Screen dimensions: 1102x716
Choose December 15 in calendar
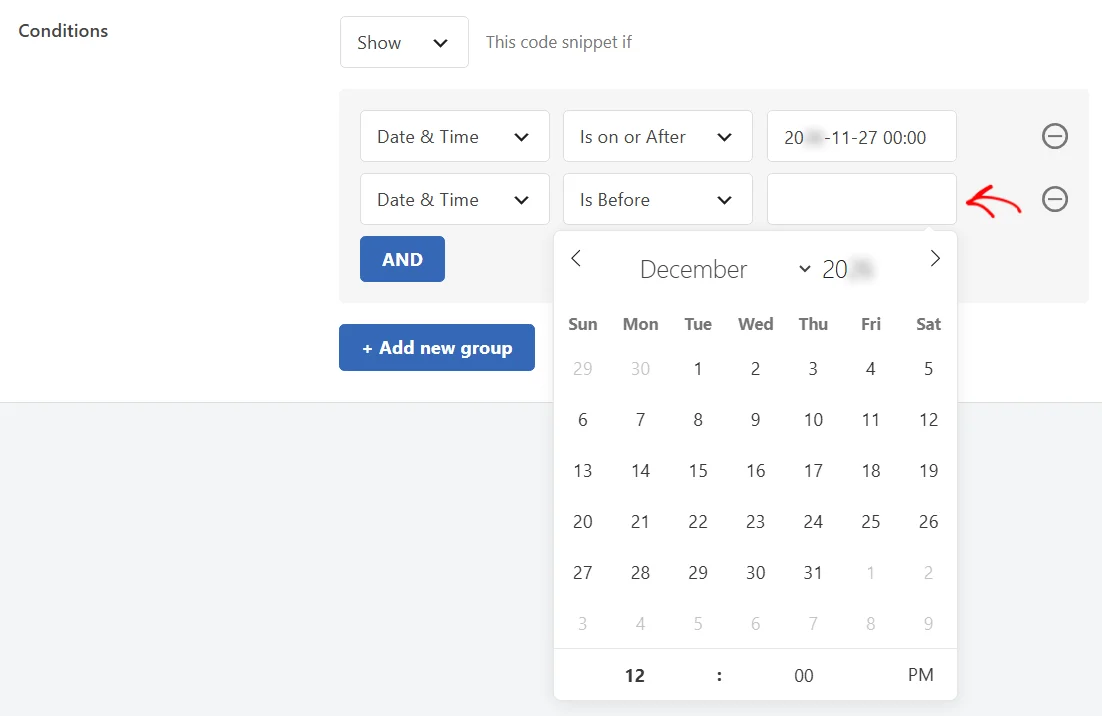[698, 471]
